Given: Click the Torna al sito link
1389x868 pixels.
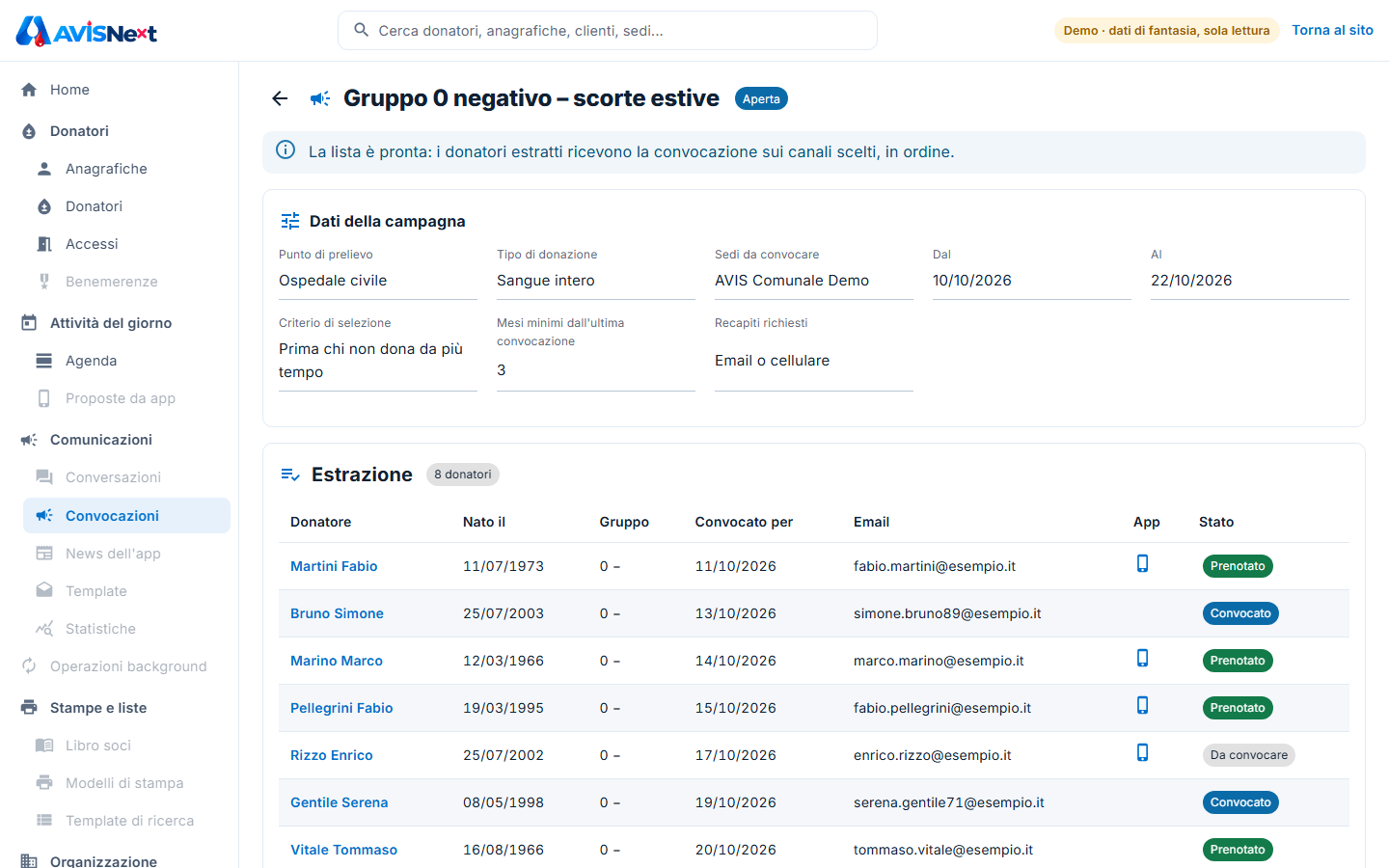Looking at the screenshot, I should (1332, 30).
